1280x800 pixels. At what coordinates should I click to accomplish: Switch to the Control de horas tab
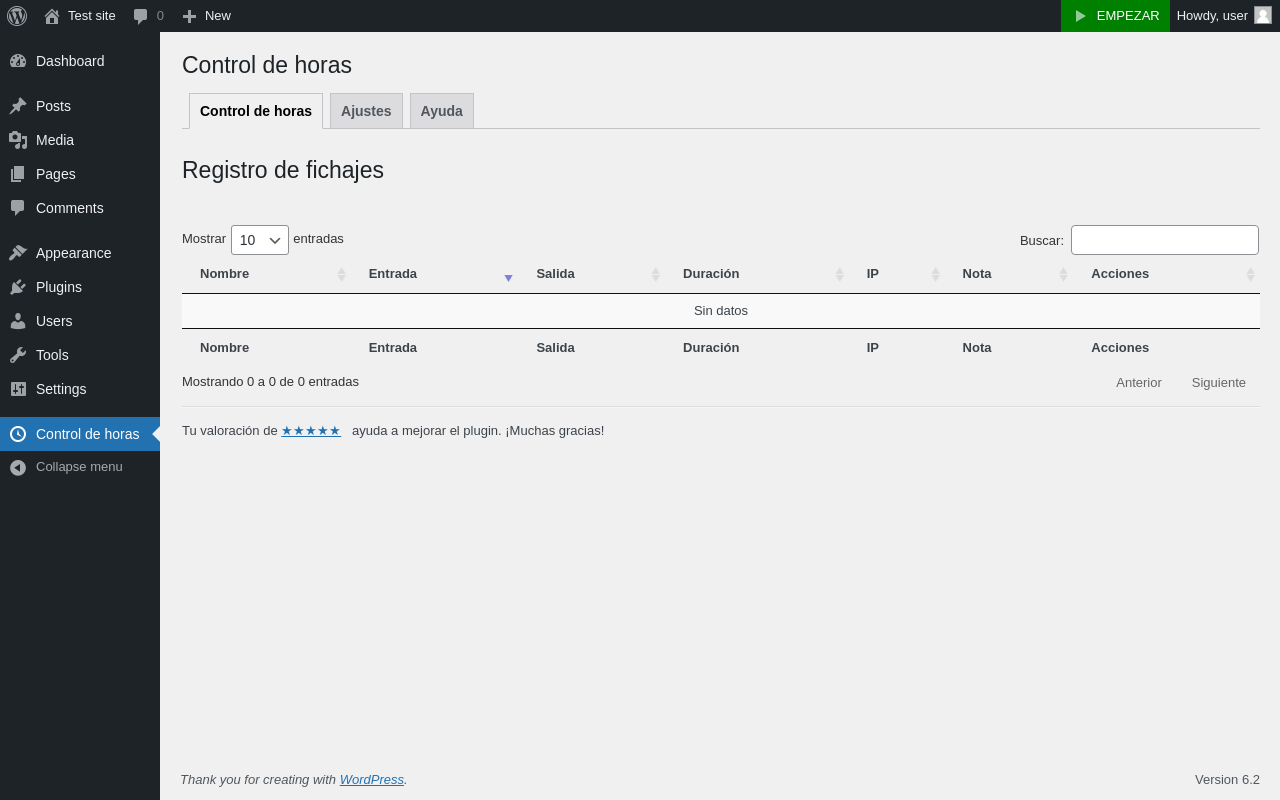(256, 111)
